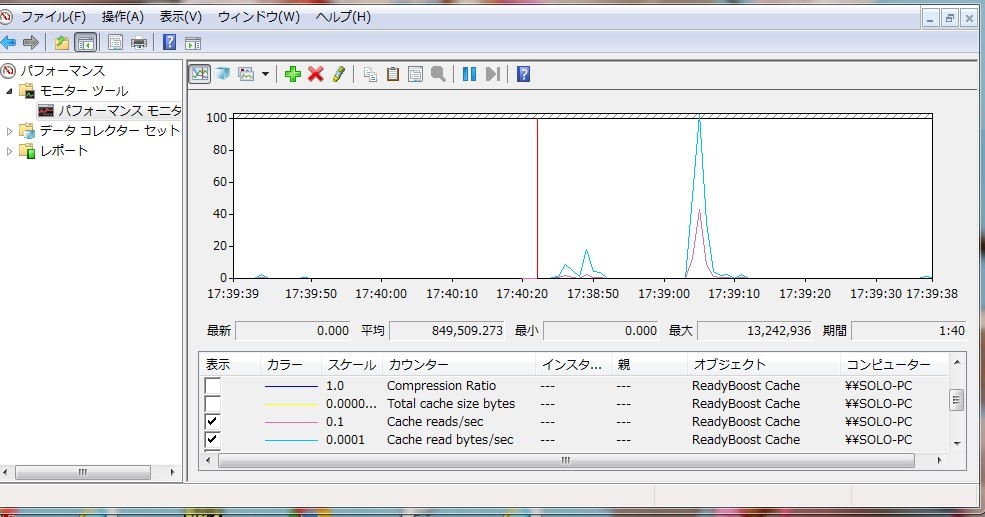Delete selected counter with red X
Viewport: 985px width, 517px height.
(316, 74)
